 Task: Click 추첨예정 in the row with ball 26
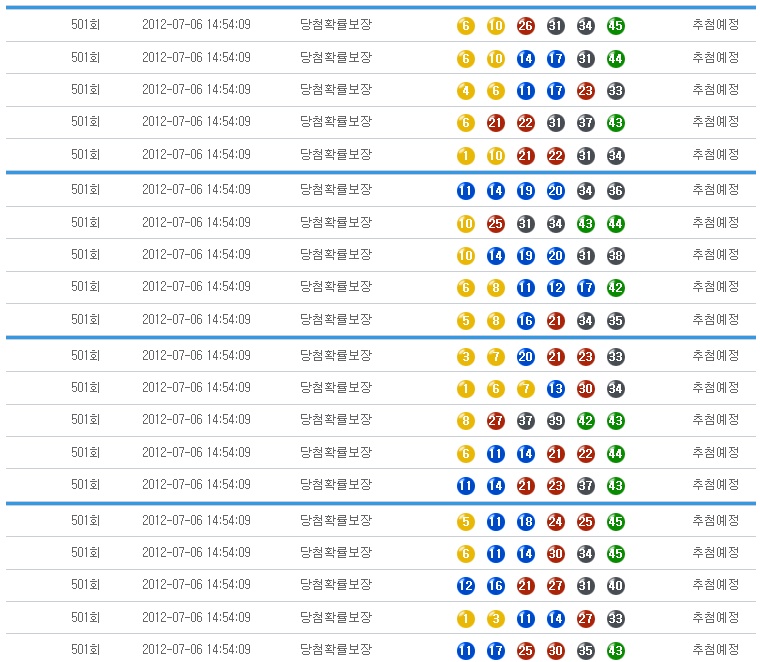[715, 24]
